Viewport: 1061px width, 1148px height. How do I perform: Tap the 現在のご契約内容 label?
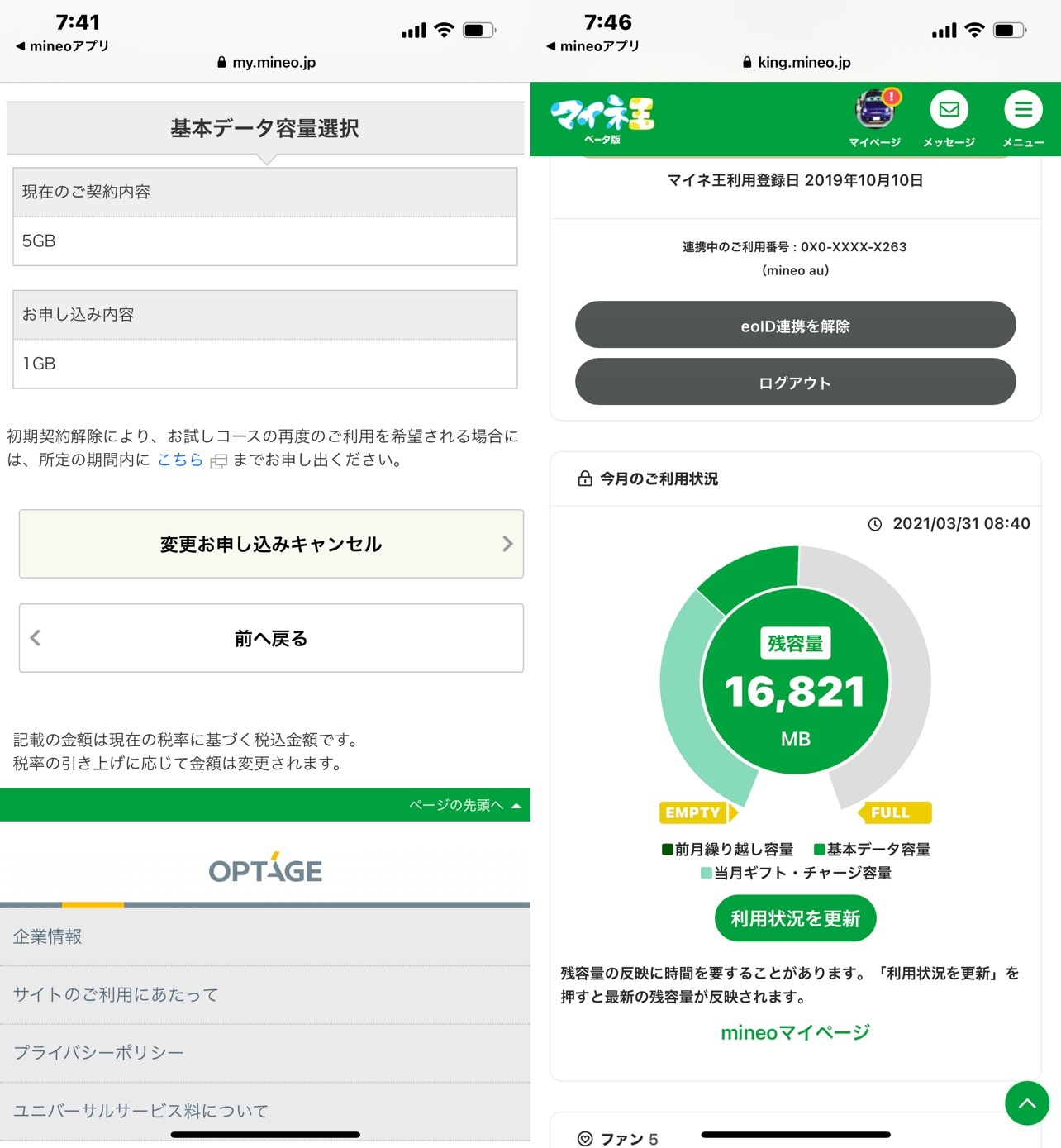point(86,192)
